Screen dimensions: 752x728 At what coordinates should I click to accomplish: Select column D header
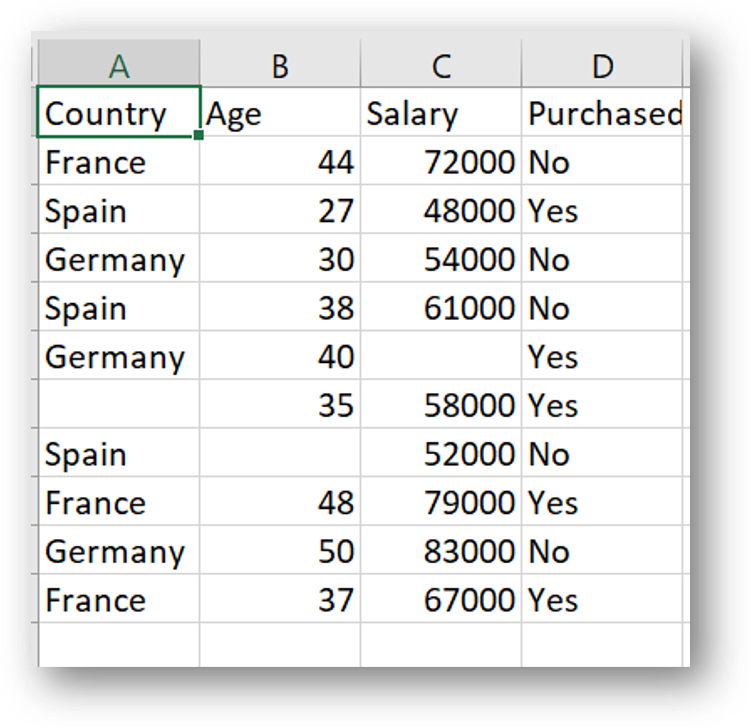pyautogui.click(x=602, y=63)
